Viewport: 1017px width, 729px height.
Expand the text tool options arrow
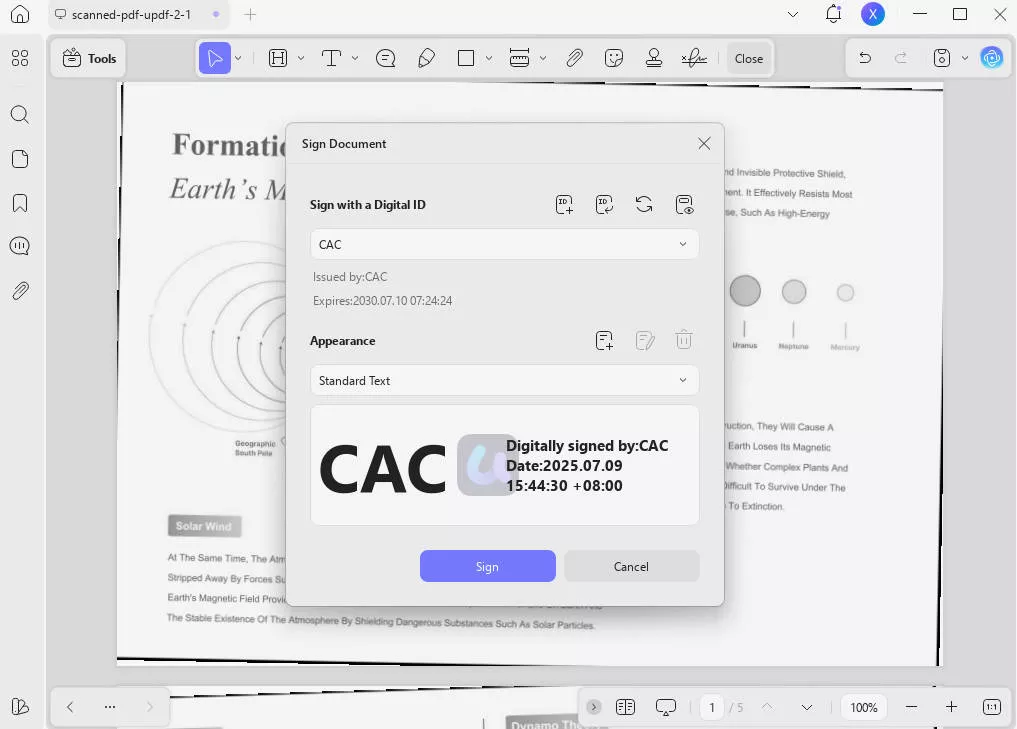(x=355, y=58)
